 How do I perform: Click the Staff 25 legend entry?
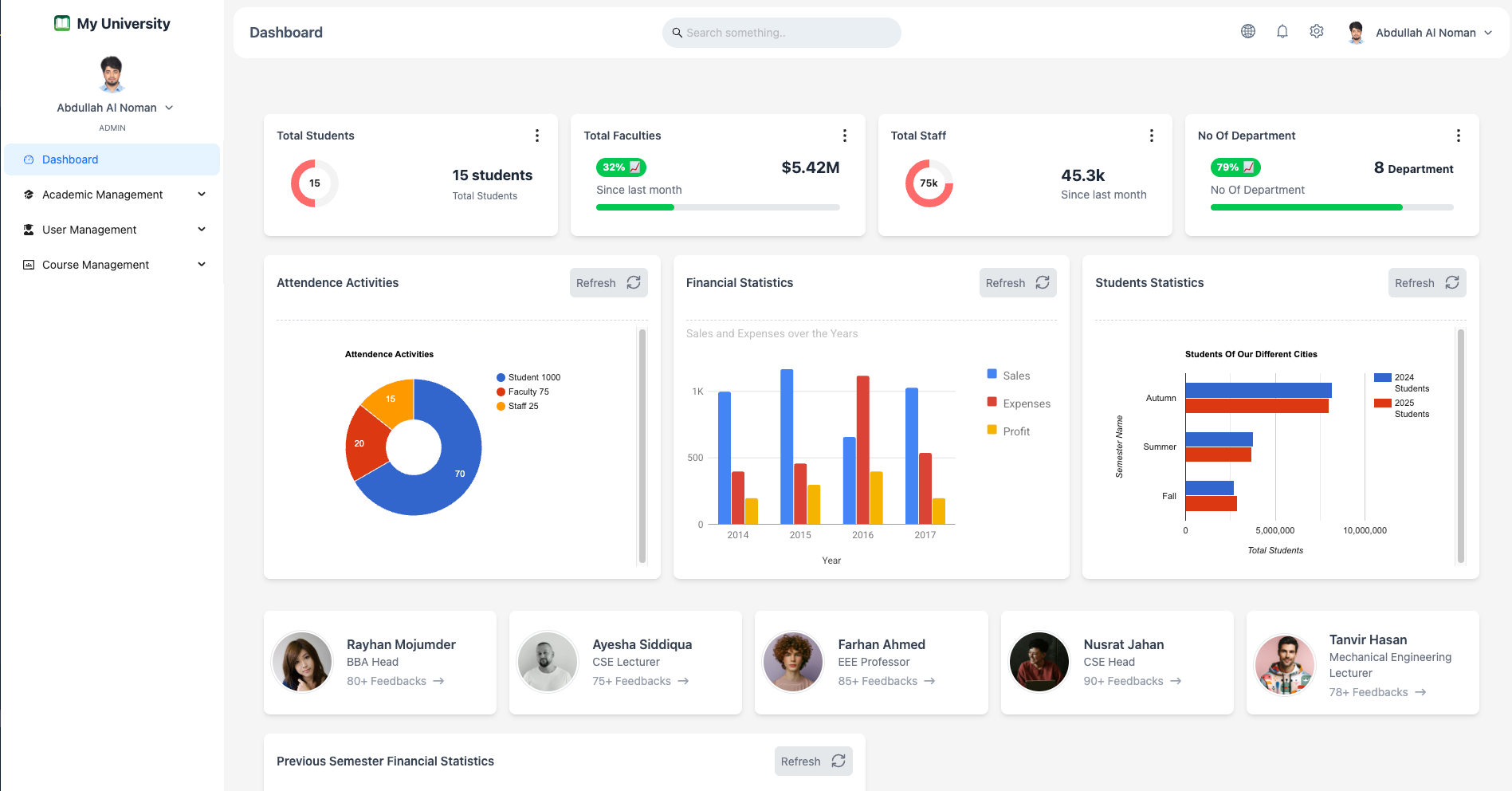pyautogui.click(x=517, y=406)
